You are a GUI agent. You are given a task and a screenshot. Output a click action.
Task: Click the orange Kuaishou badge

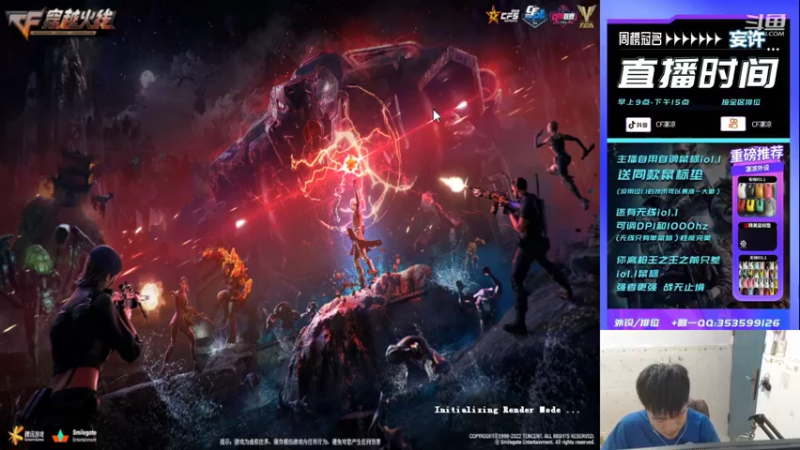coord(733,123)
